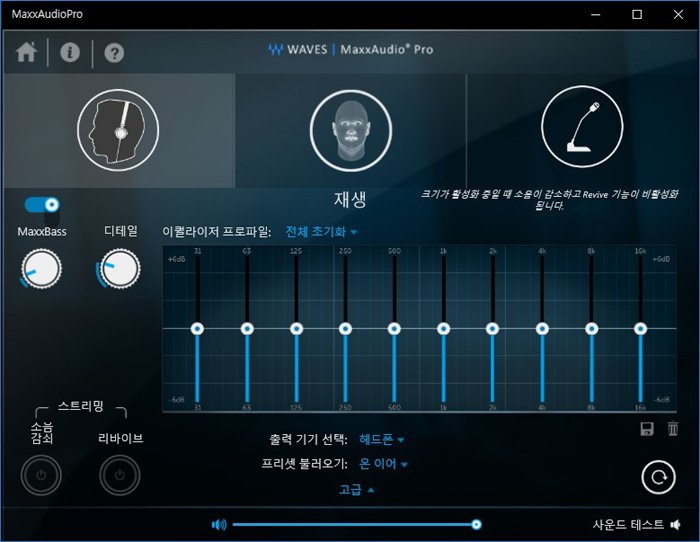Image resolution: width=700 pixels, height=542 pixels.
Task: Click the 재생 playback label
Action: [x=350, y=199]
